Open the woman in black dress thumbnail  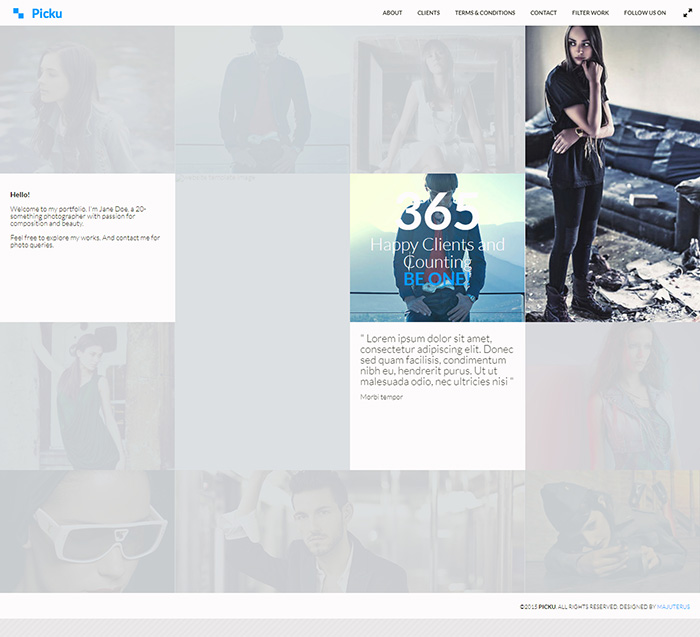(87, 396)
